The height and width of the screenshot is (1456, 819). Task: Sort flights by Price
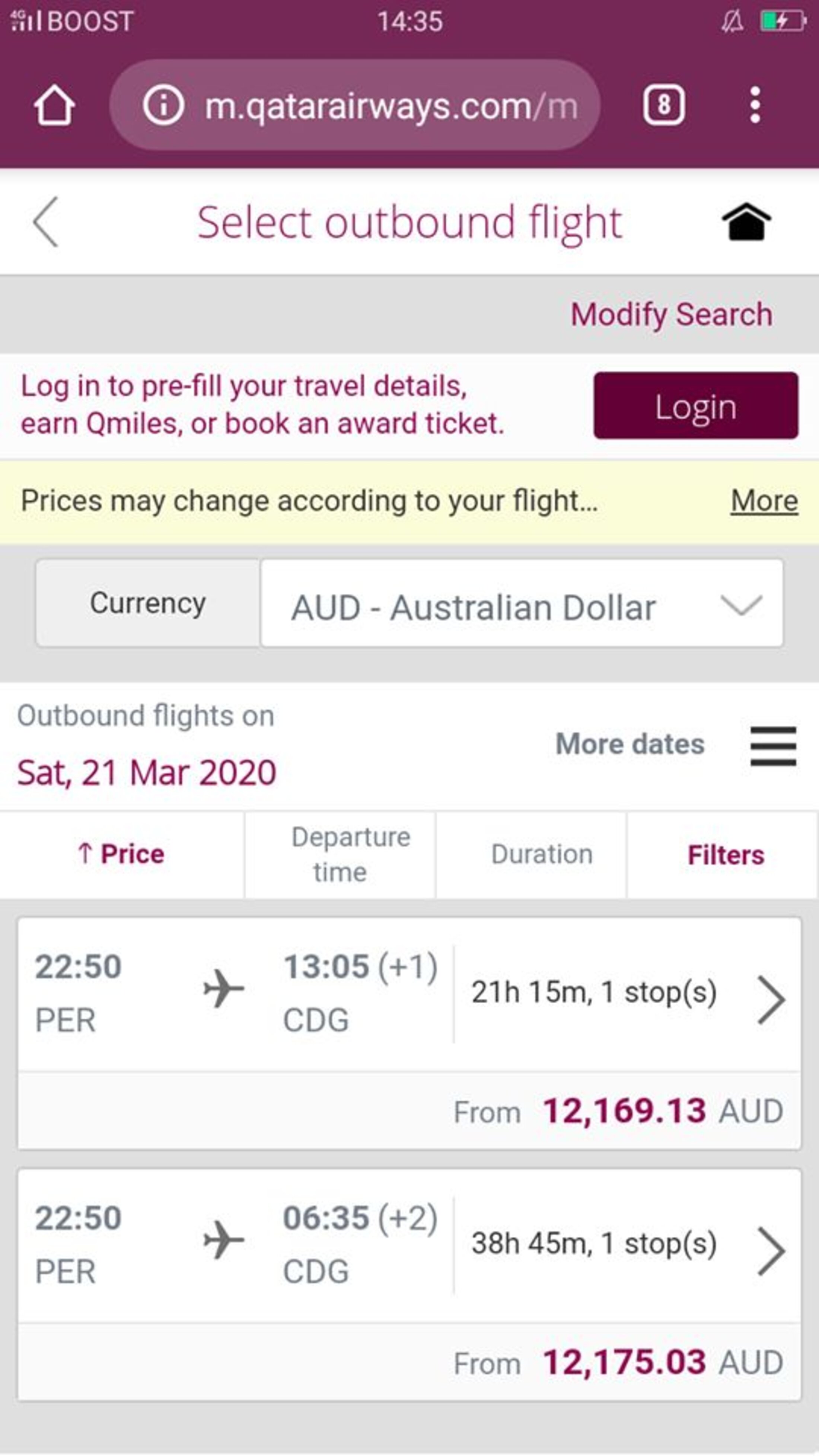coord(121,854)
